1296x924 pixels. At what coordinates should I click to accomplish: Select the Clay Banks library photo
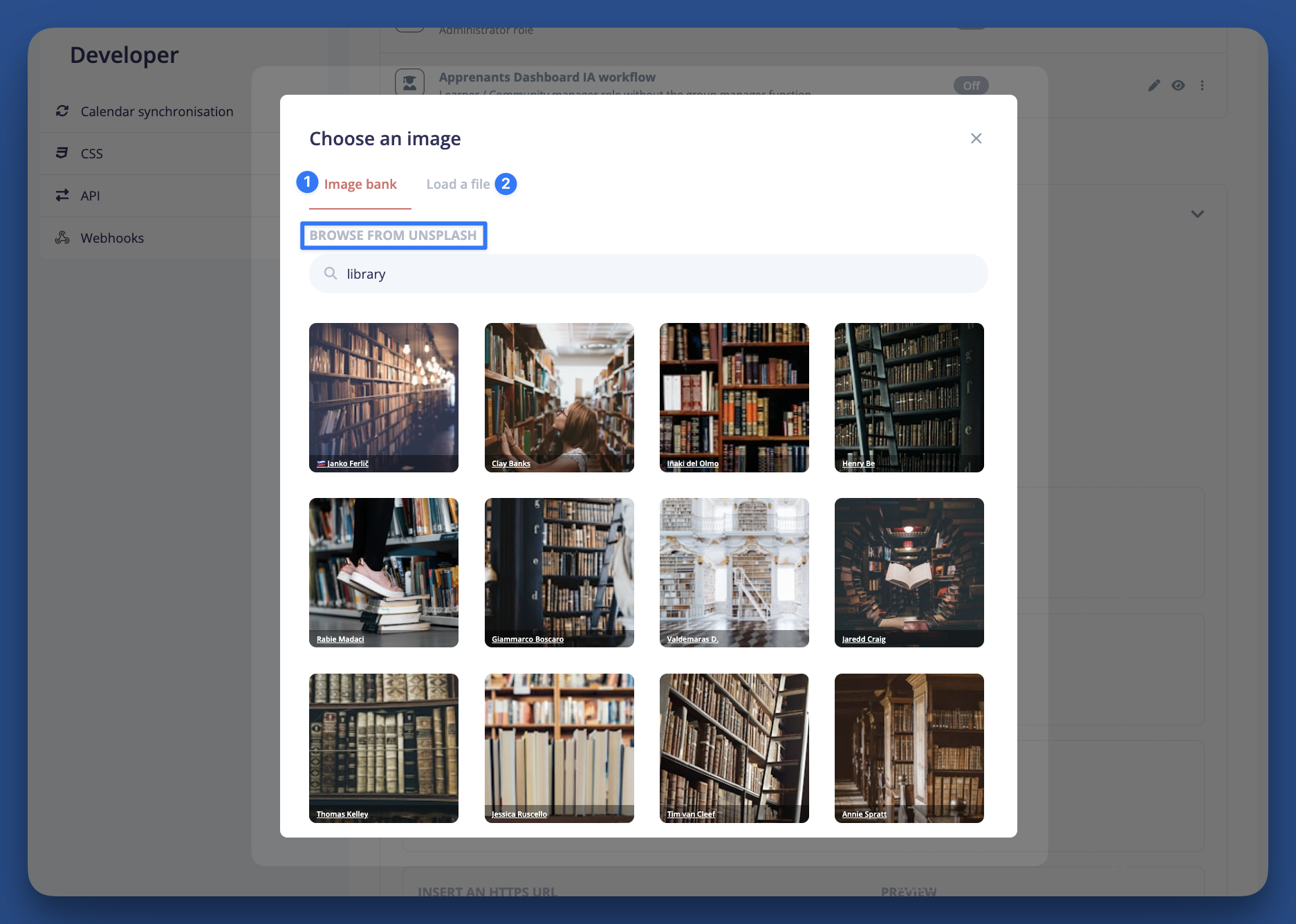pyautogui.click(x=559, y=398)
